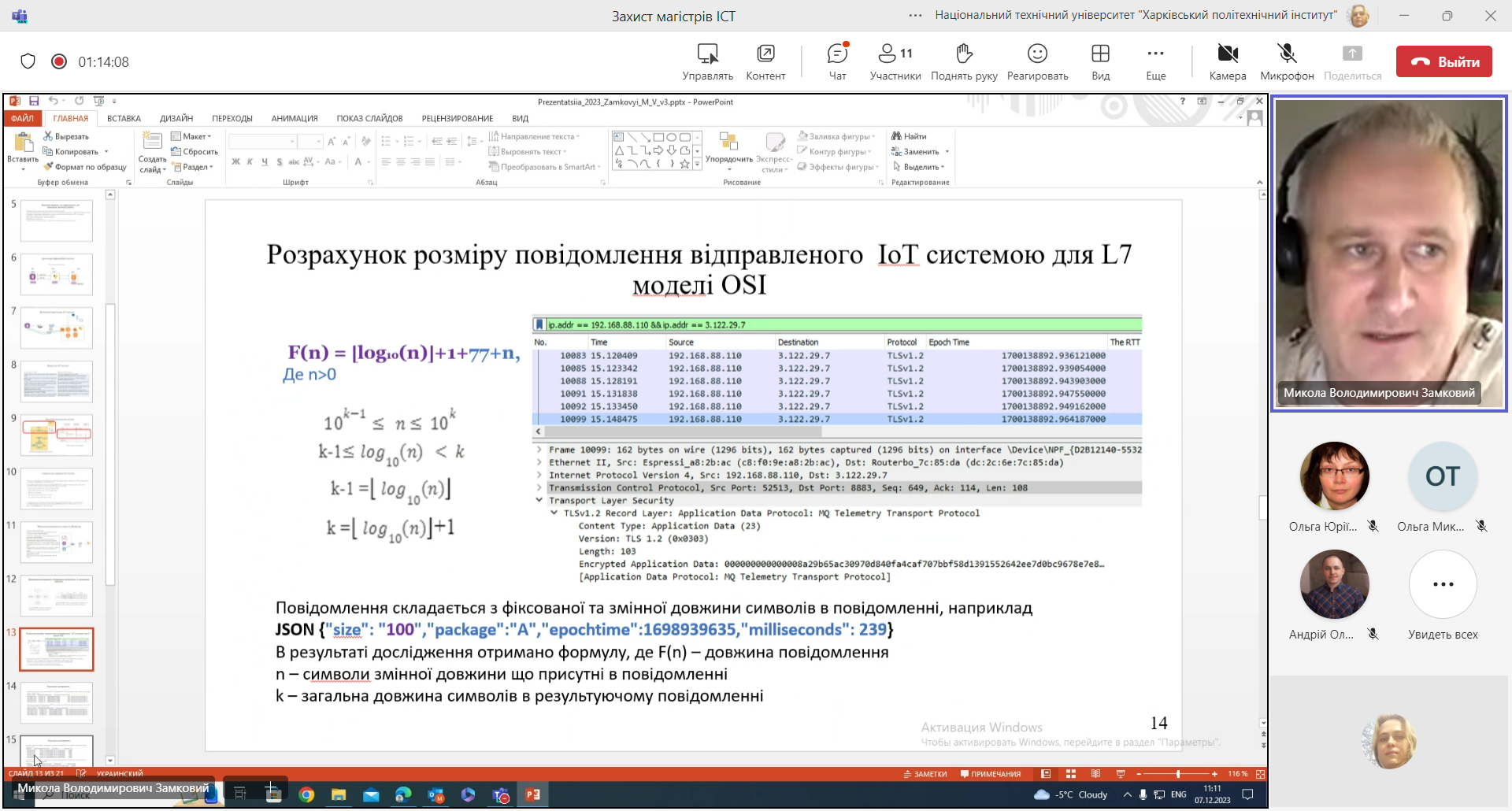The width and height of the screenshot is (1512, 811).
Task: Leave the meeting with Выйти button
Action: [x=1443, y=62]
